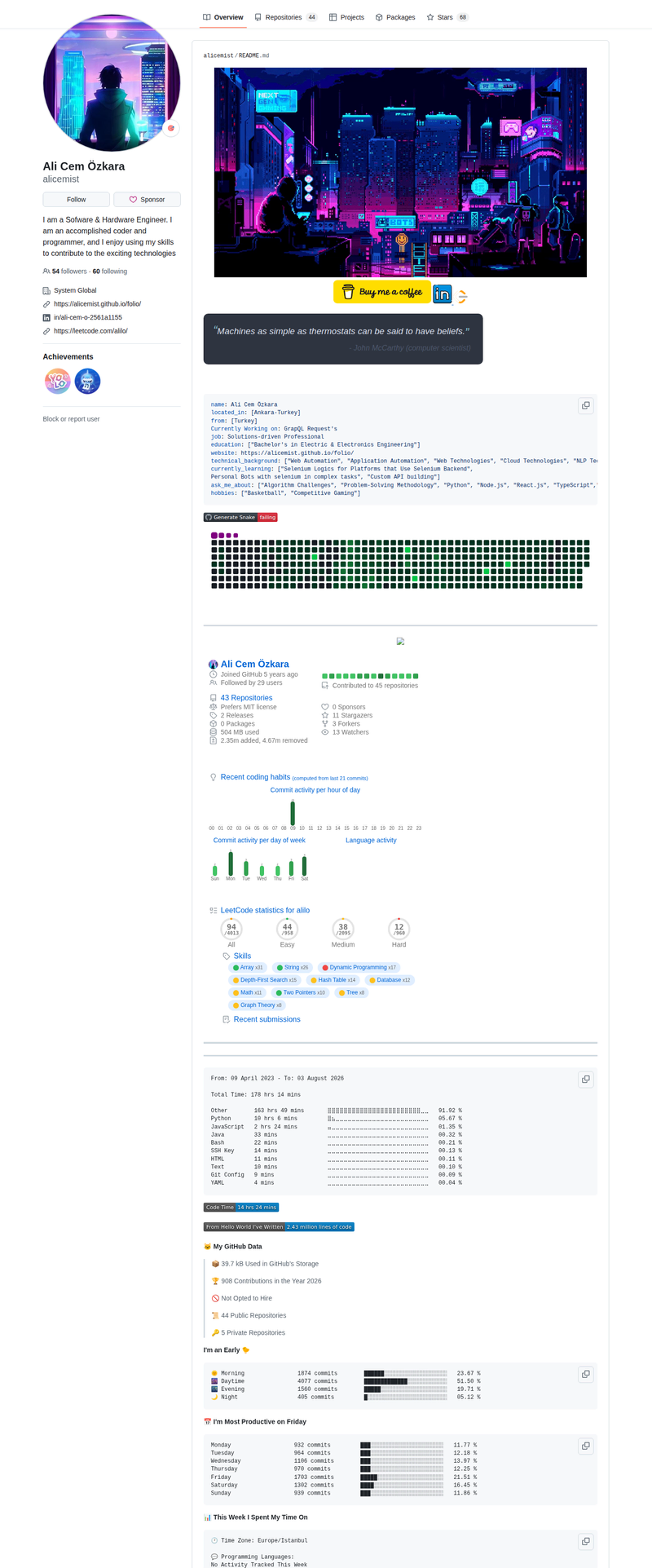Click the Medium 38 score circle

click(x=343, y=929)
